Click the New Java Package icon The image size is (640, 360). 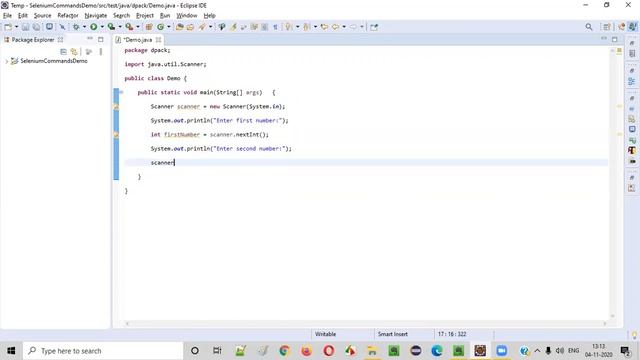149,27
